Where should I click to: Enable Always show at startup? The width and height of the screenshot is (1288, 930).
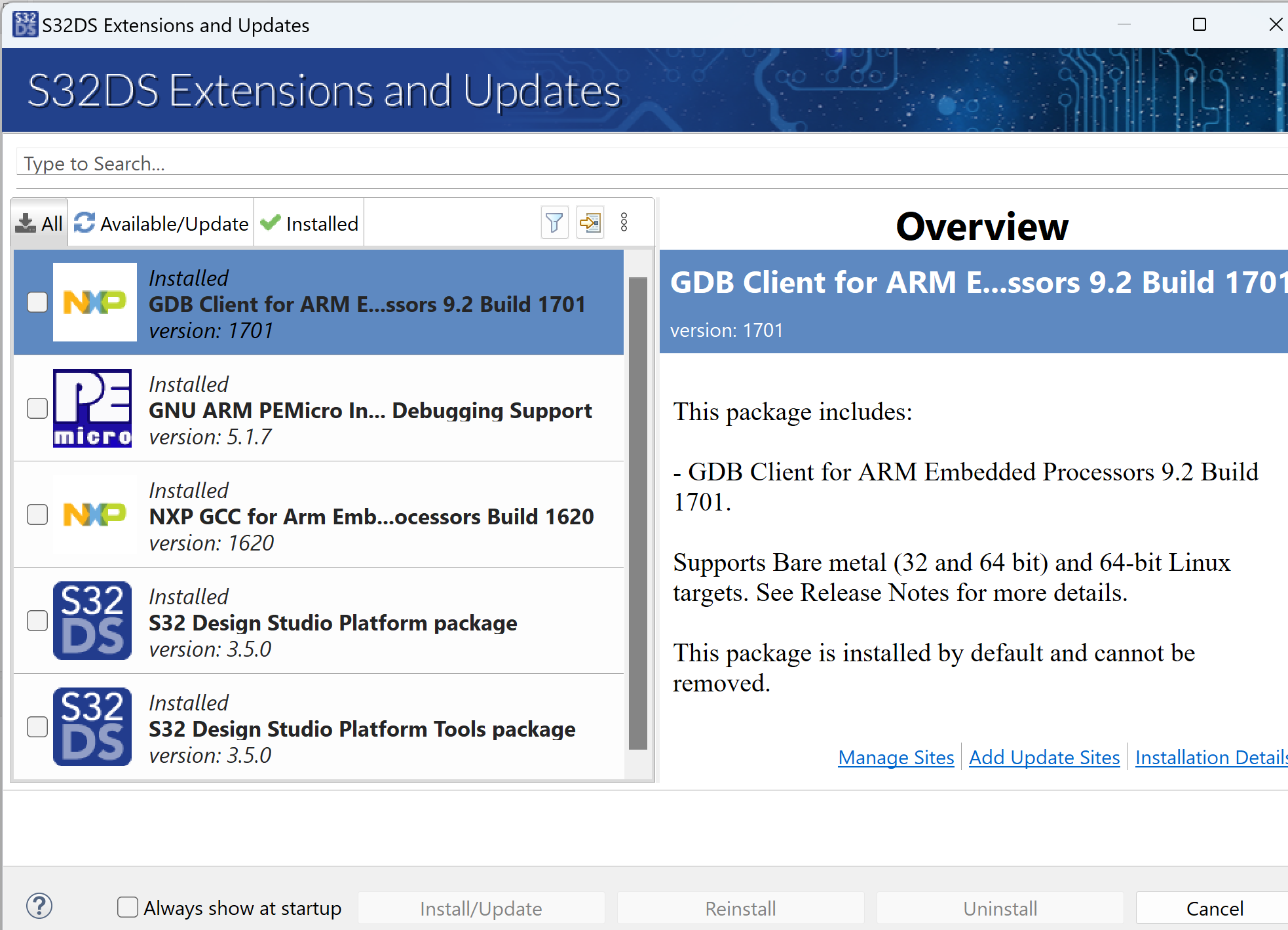click(x=128, y=908)
